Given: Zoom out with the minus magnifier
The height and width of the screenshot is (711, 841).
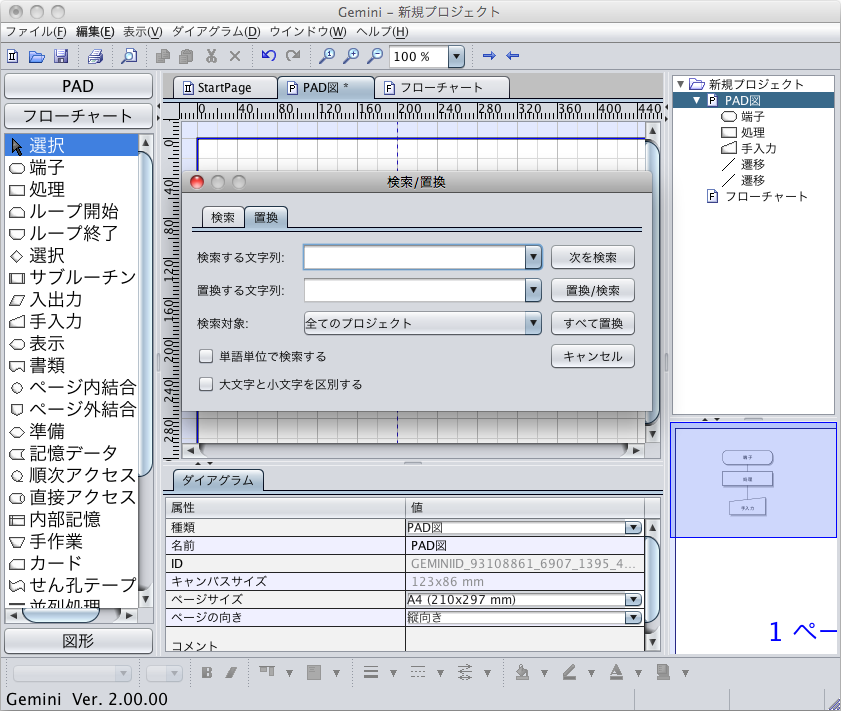Looking at the screenshot, I should pos(375,55).
